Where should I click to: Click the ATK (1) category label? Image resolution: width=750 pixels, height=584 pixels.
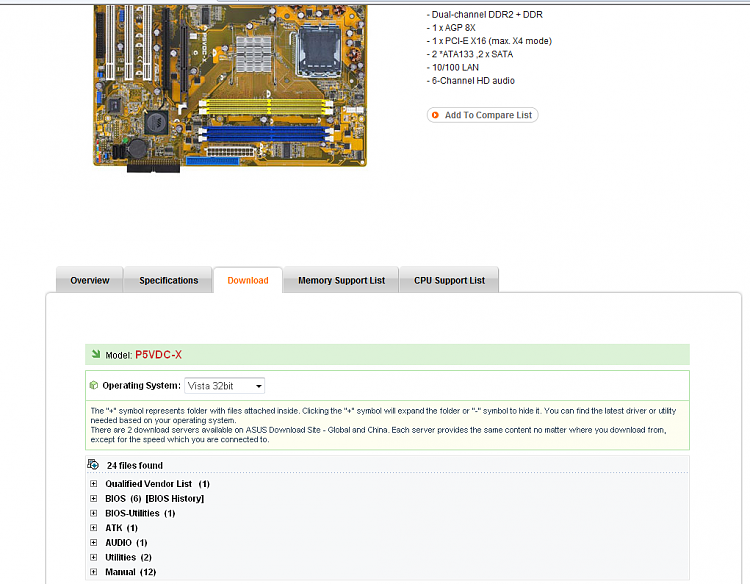point(121,528)
